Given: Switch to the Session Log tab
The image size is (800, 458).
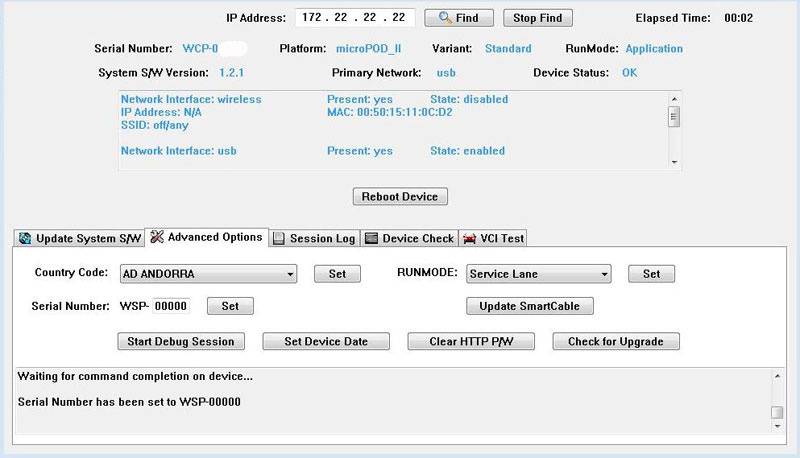Looking at the screenshot, I should point(315,238).
